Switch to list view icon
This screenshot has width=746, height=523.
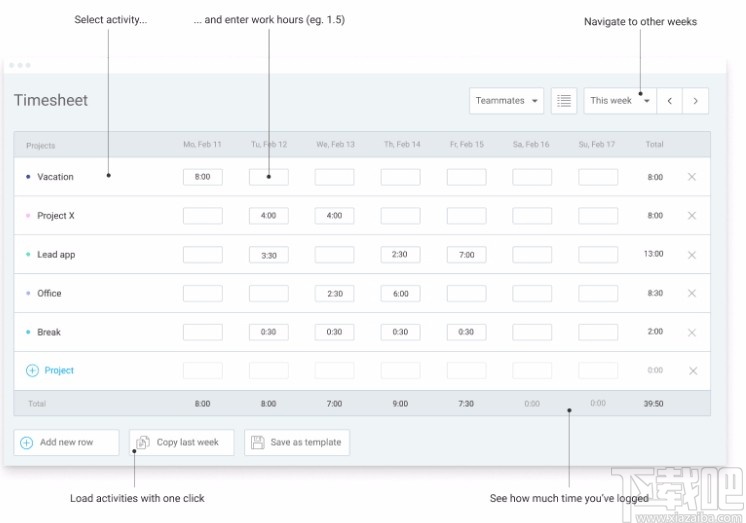point(564,101)
